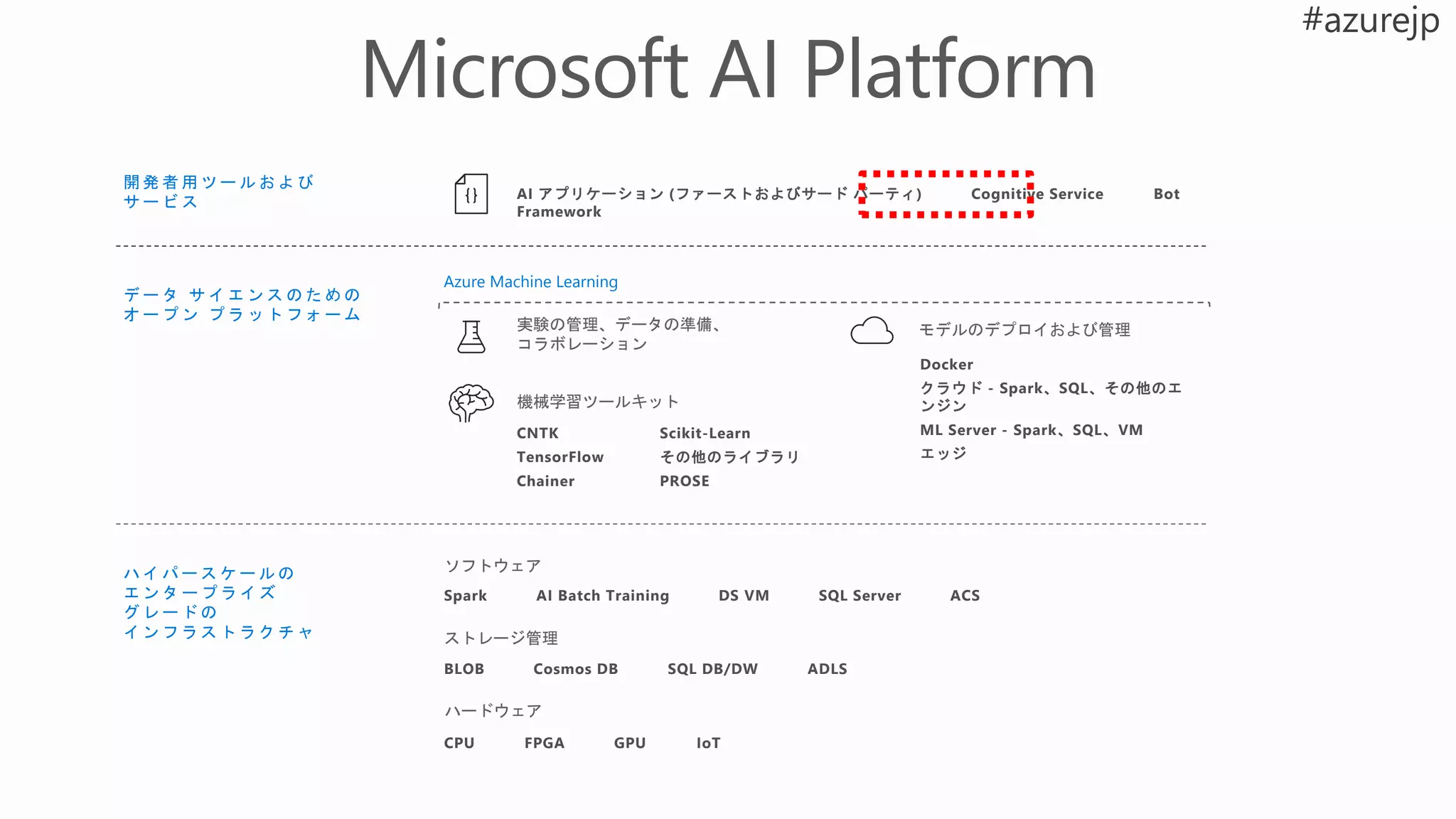The image size is (1456, 819).
Task: Select the Azure Machine Learning heading
Action: pos(530,282)
